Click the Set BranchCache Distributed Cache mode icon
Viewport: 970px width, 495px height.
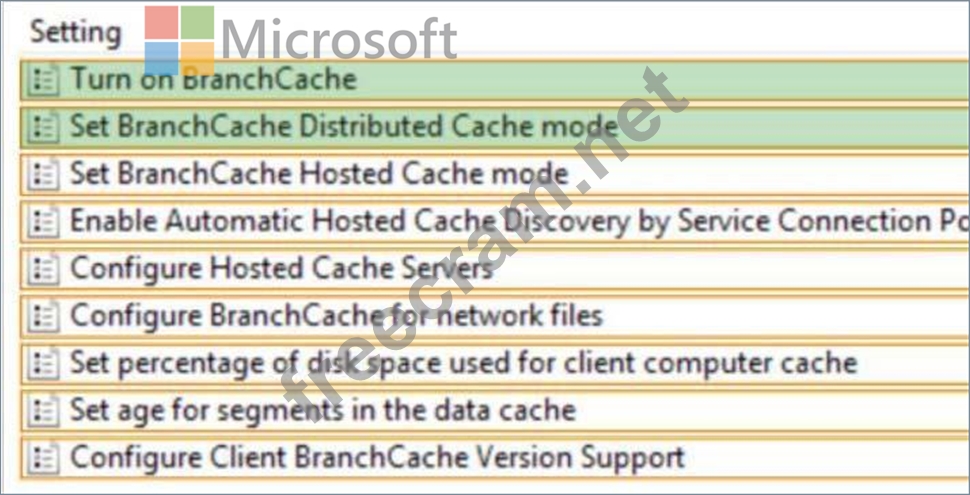[x=44, y=127]
